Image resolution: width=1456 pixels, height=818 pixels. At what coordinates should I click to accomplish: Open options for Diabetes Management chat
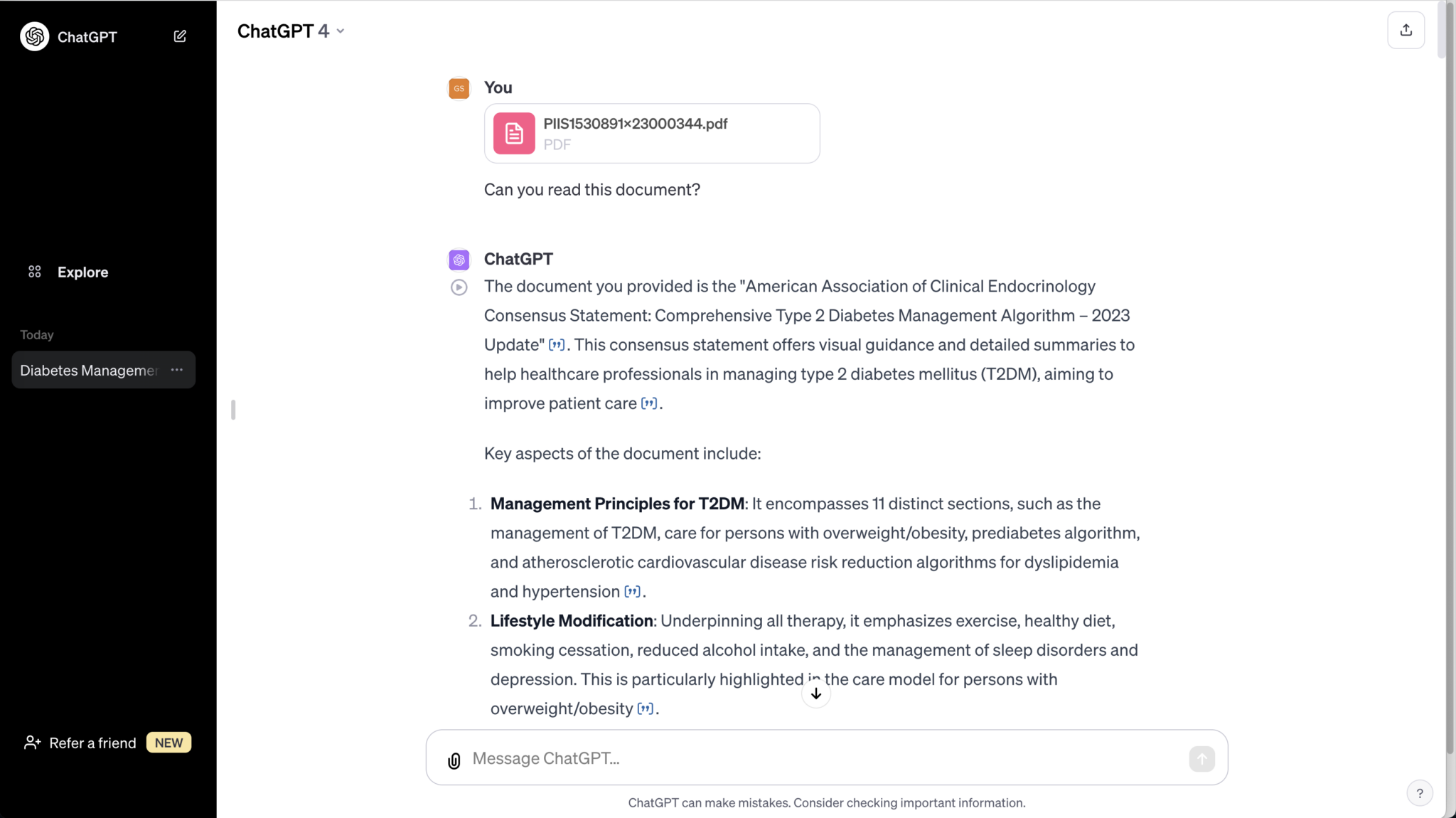[x=176, y=370]
